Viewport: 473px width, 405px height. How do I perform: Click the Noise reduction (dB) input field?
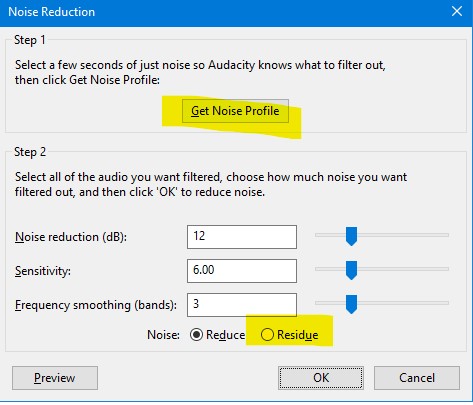[242, 237]
